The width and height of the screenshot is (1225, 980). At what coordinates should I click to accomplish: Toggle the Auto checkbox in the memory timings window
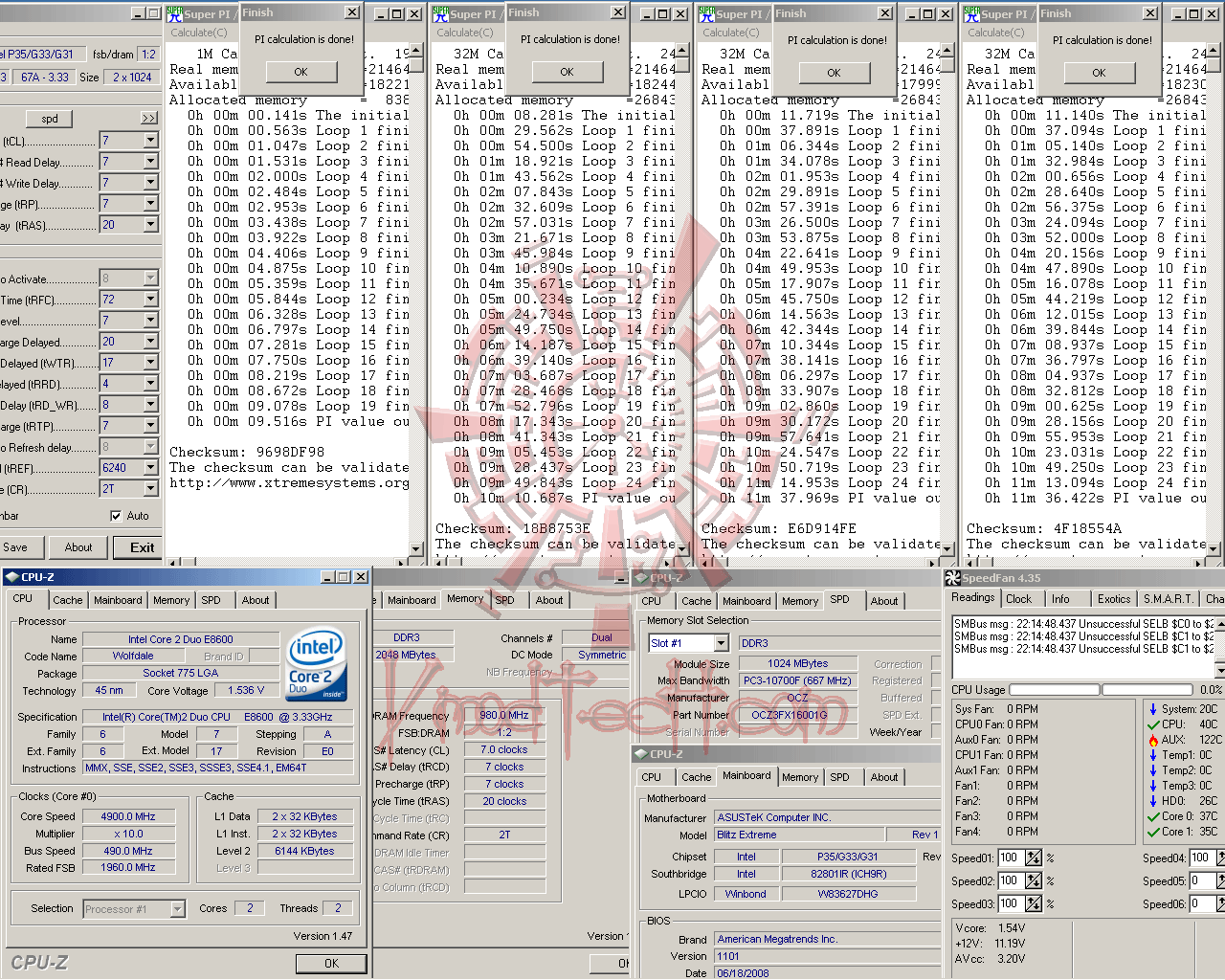(116, 516)
